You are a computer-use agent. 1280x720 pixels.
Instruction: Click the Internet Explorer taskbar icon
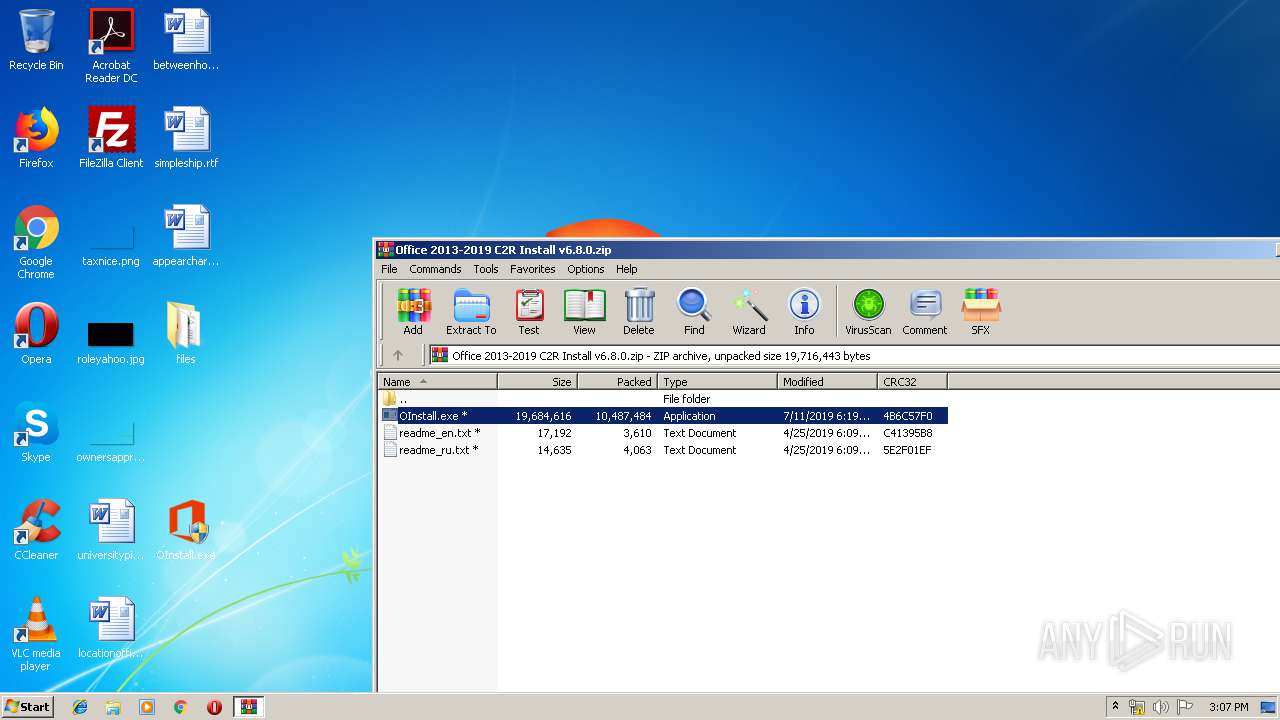tap(80, 707)
